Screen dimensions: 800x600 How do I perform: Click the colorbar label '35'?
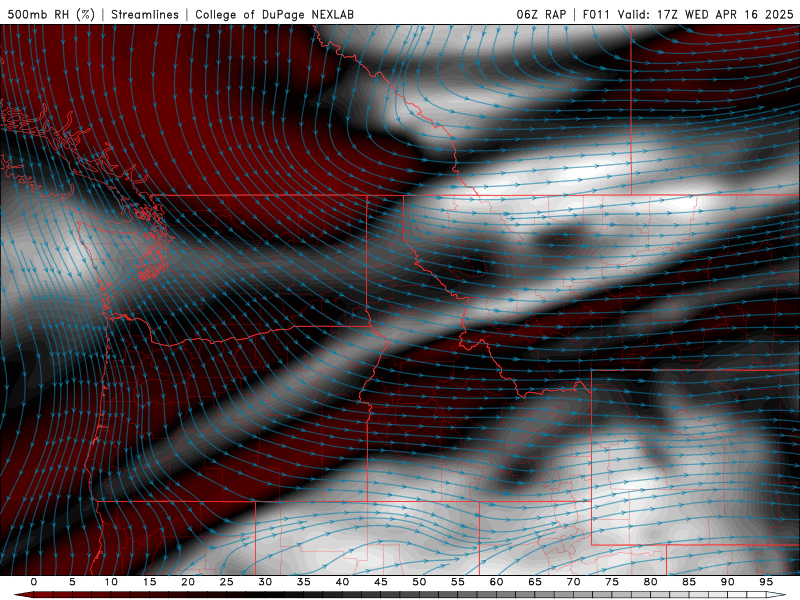coord(304,582)
